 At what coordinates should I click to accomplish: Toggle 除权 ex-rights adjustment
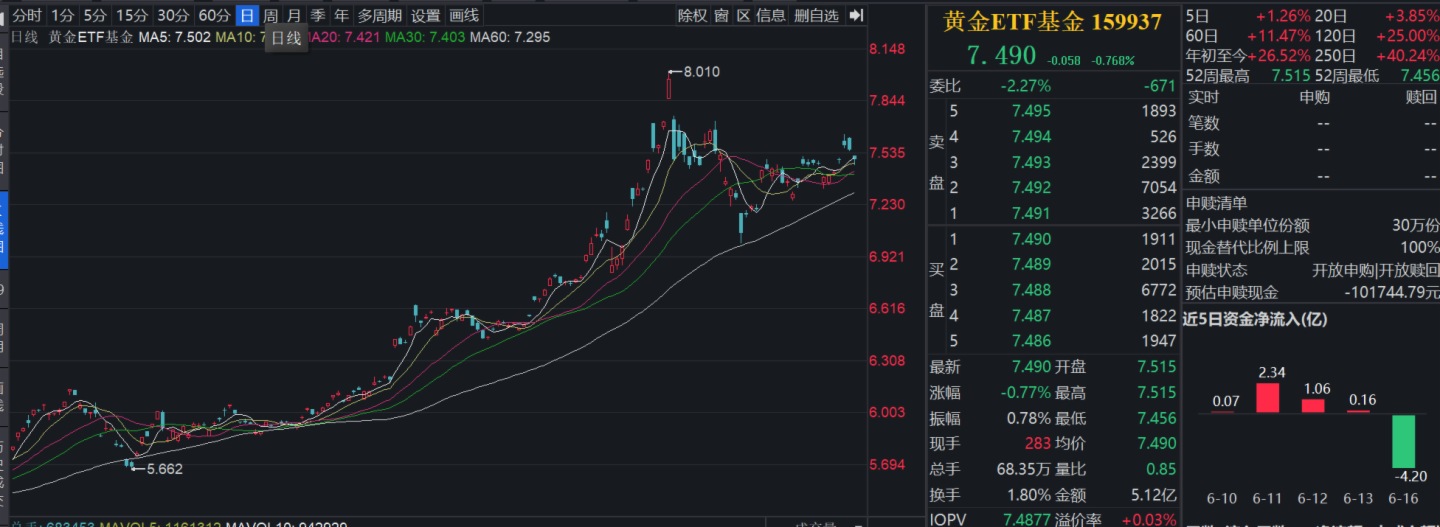click(x=692, y=15)
